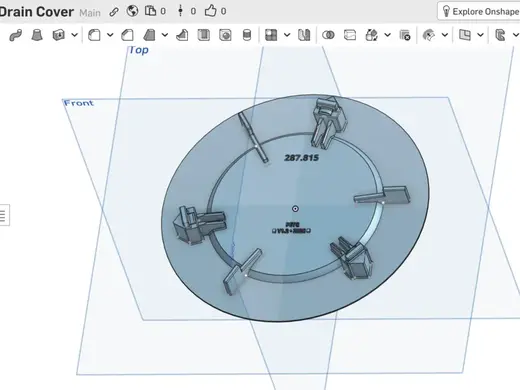Select the Boolean tool
The width and height of the screenshot is (520, 390).
pyautogui.click(x=328, y=35)
